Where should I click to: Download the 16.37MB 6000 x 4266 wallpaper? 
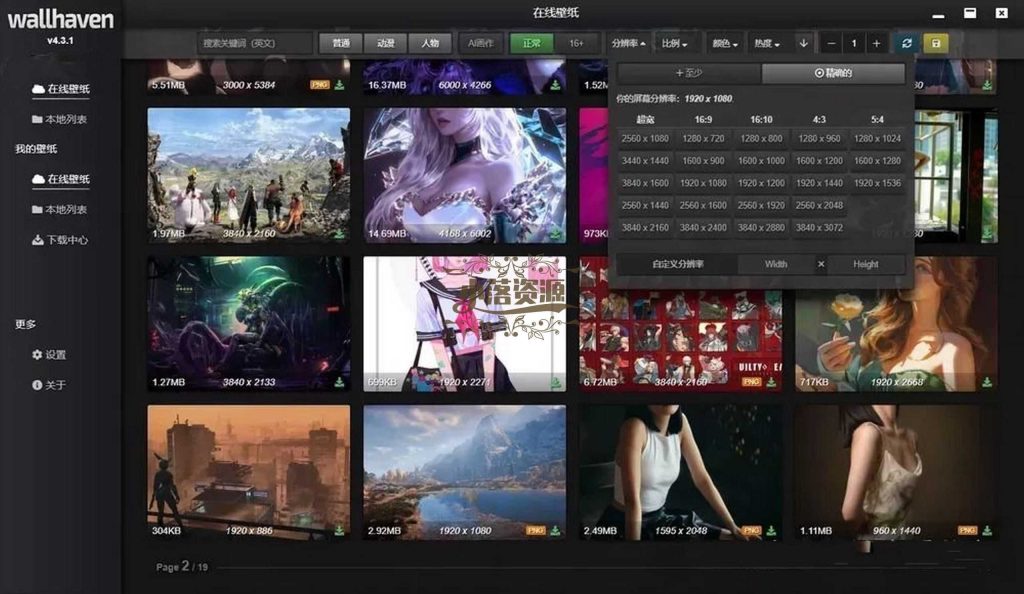(555, 85)
